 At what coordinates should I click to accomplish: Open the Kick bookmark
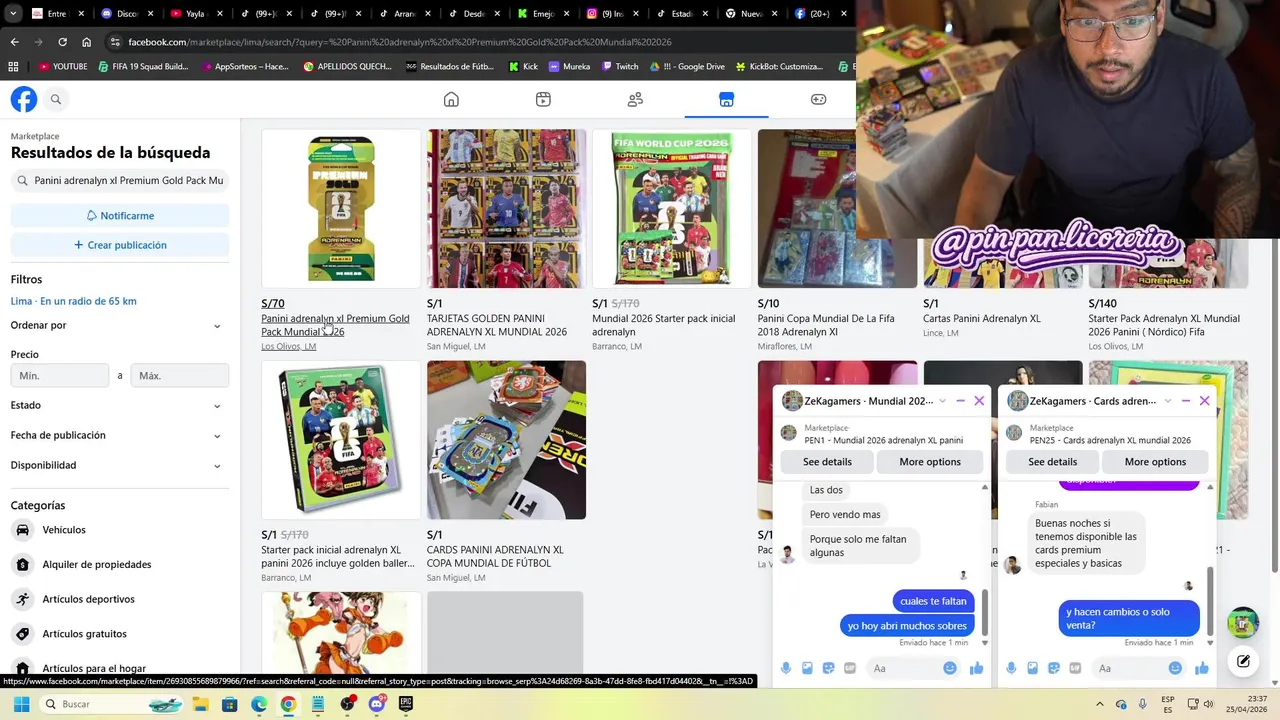pyautogui.click(x=523, y=66)
